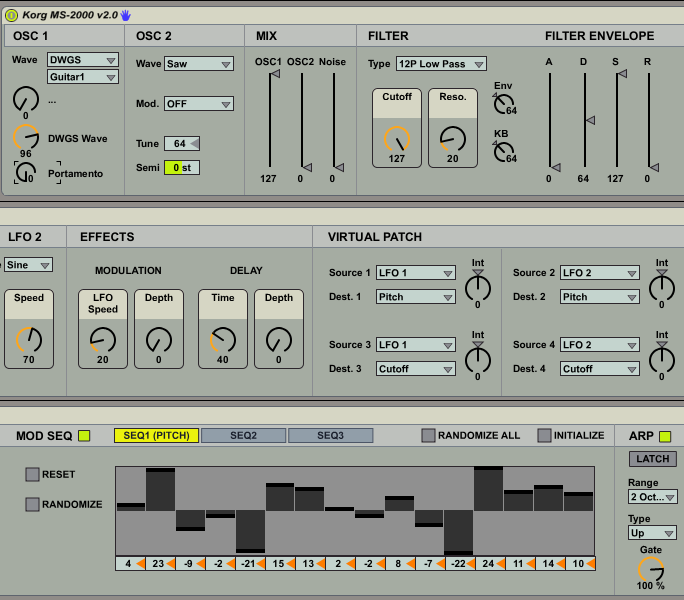Click the Korg MS-2000 device power icon
684x600 pixels.
click(x=11, y=15)
